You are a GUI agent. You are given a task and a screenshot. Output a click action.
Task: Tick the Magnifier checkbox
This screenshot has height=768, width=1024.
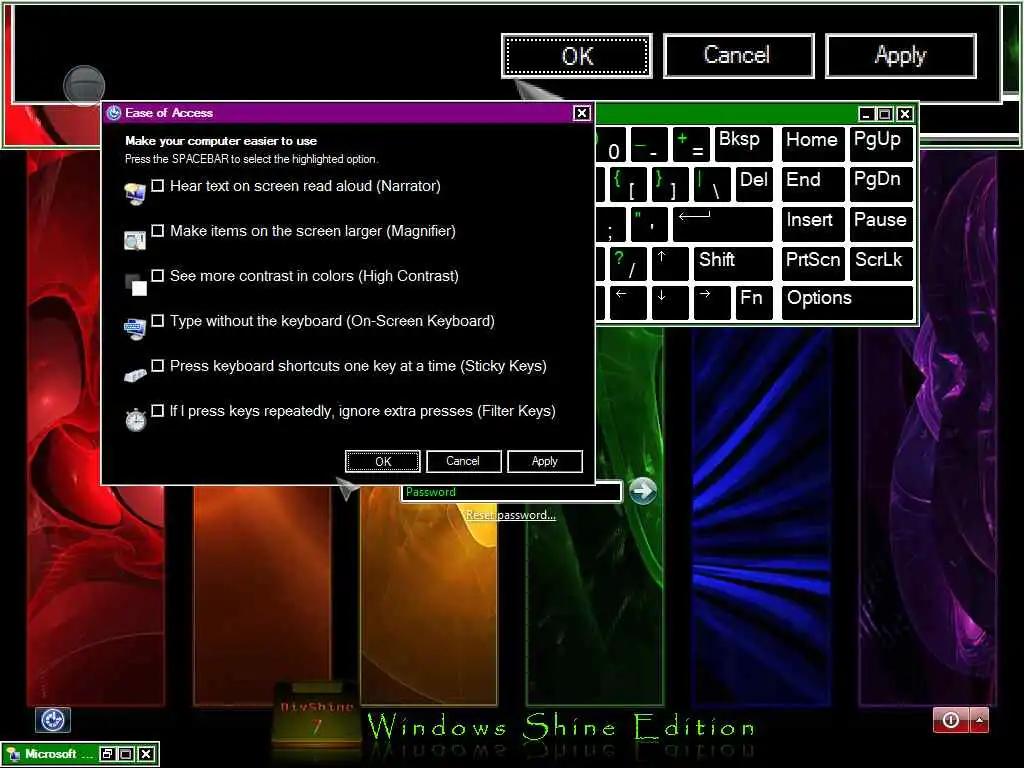(x=157, y=231)
